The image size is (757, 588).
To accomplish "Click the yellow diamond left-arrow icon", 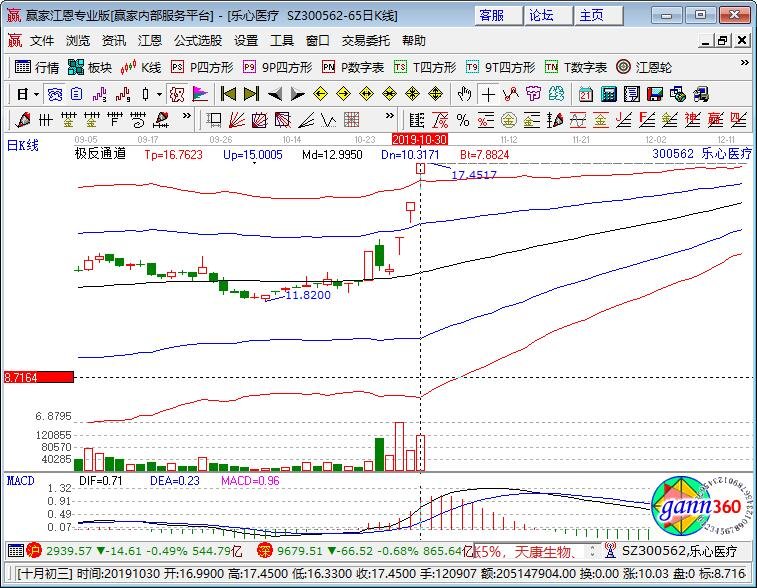I will pos(321,94).
